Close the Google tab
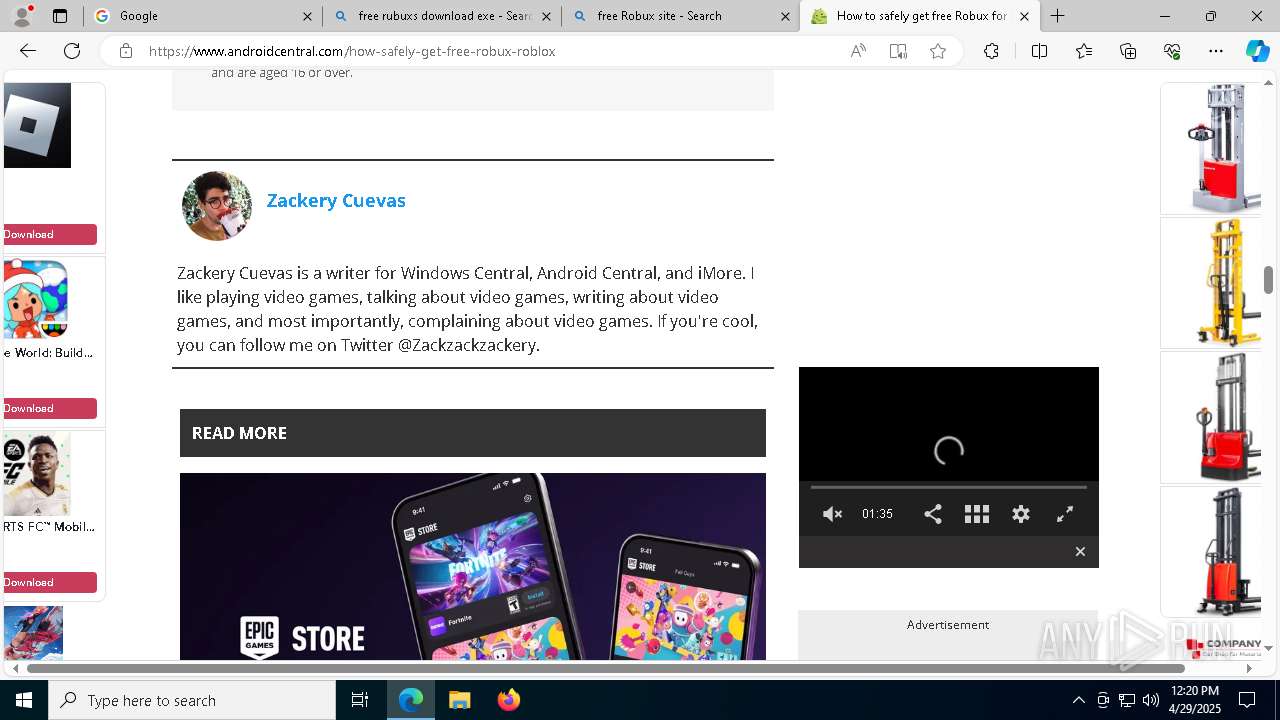 coord(307,16)
